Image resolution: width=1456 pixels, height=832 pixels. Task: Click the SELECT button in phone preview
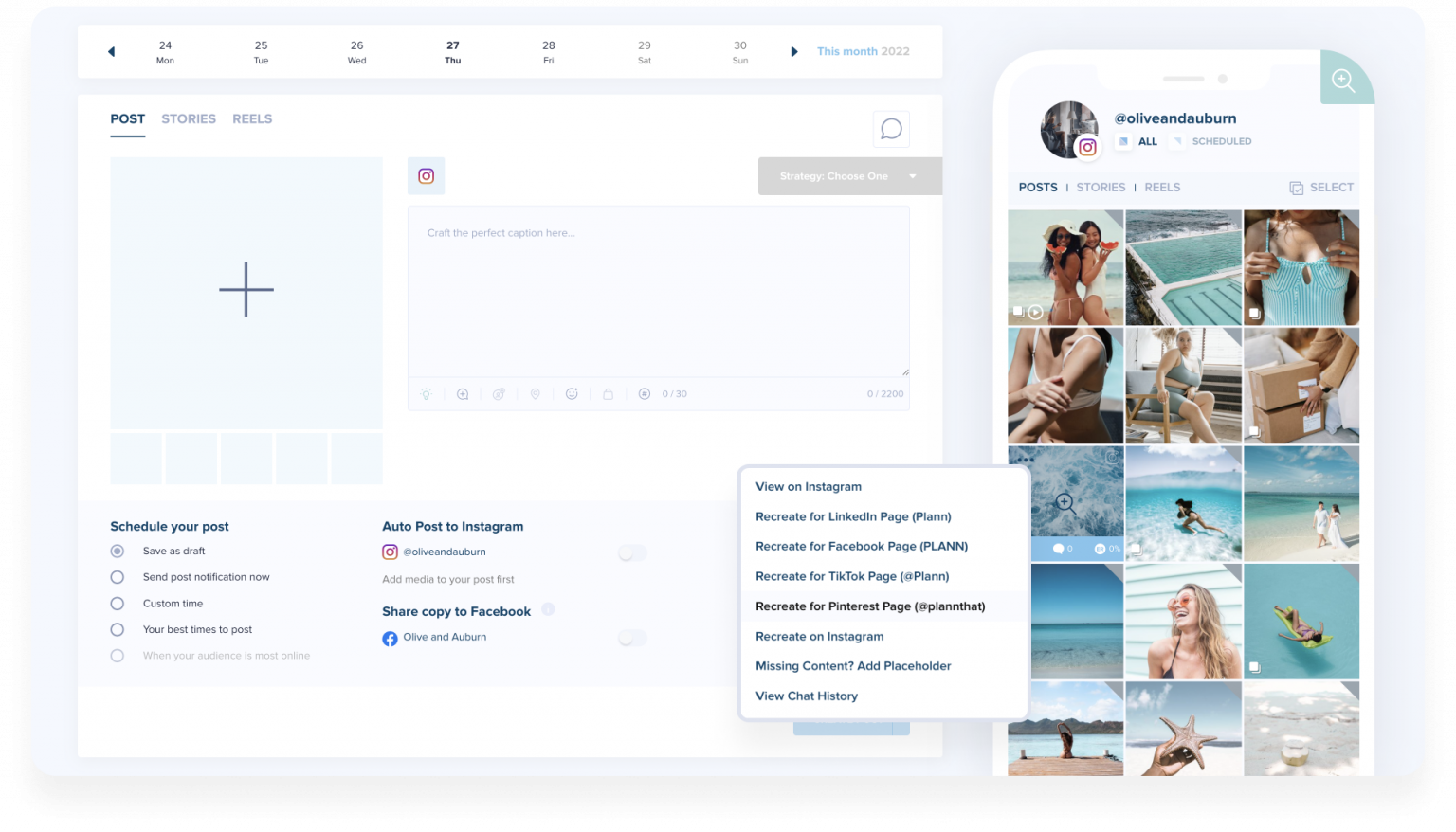click(1321, 188)
